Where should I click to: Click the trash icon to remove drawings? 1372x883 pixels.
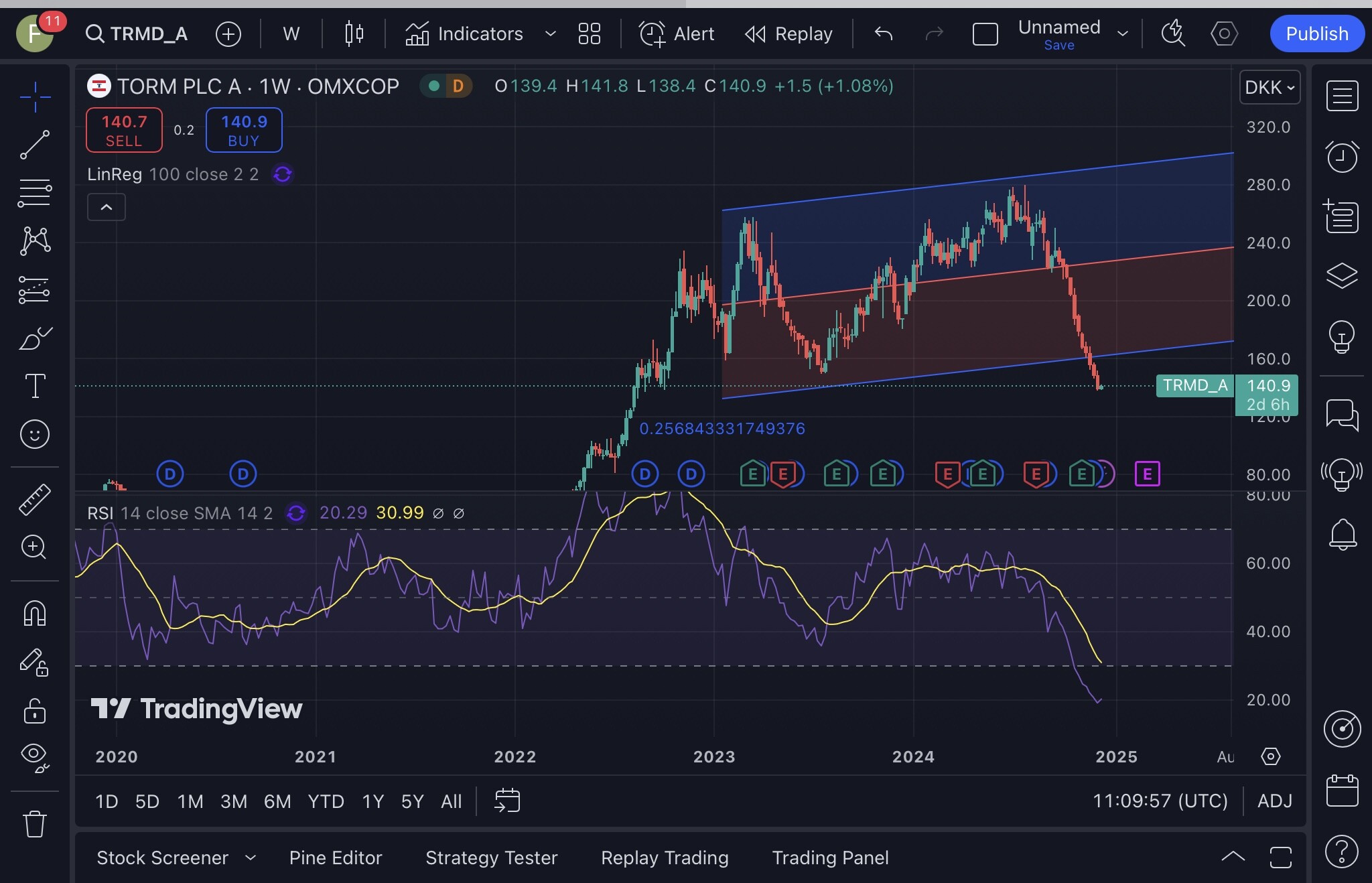[35, 823]
